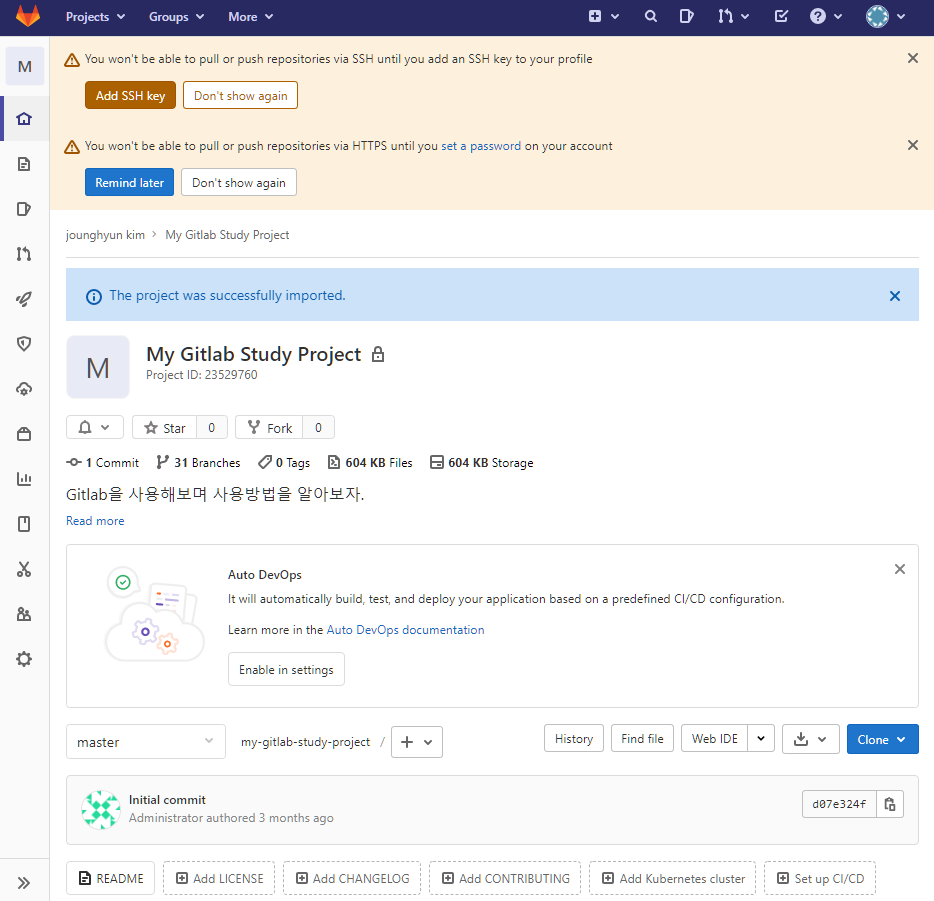The image size is (934, 901).
Task: Click the History button
Action: (574, 738)
